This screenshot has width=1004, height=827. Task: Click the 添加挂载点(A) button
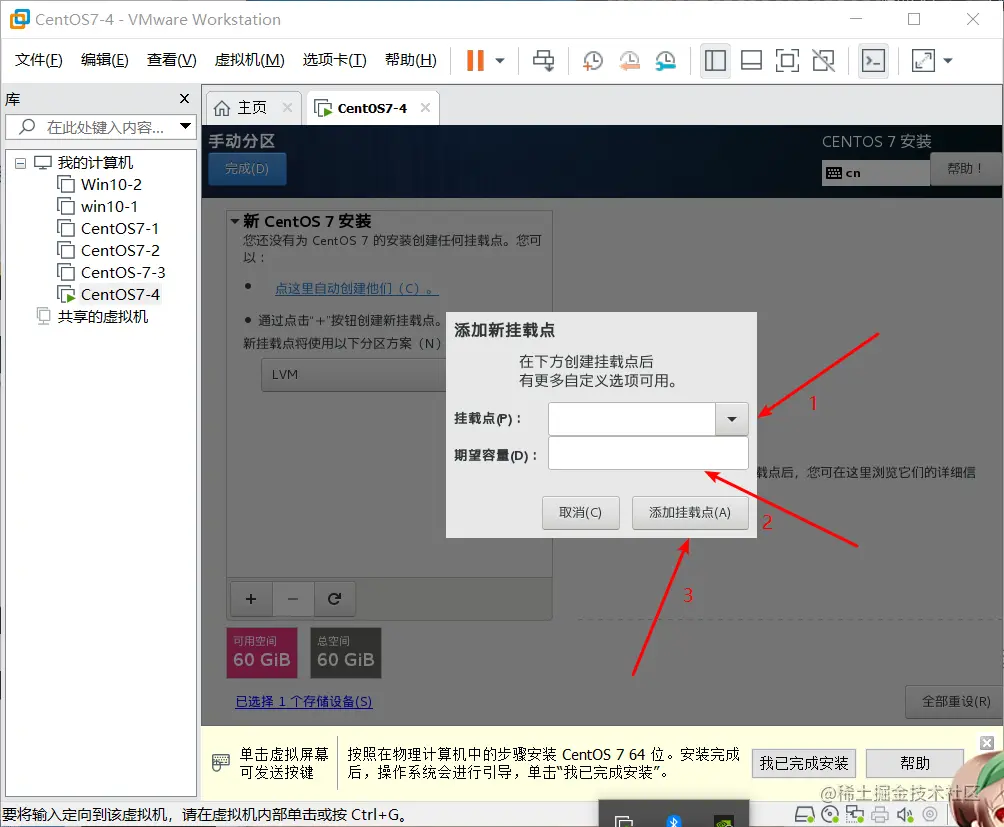(690, 513)
